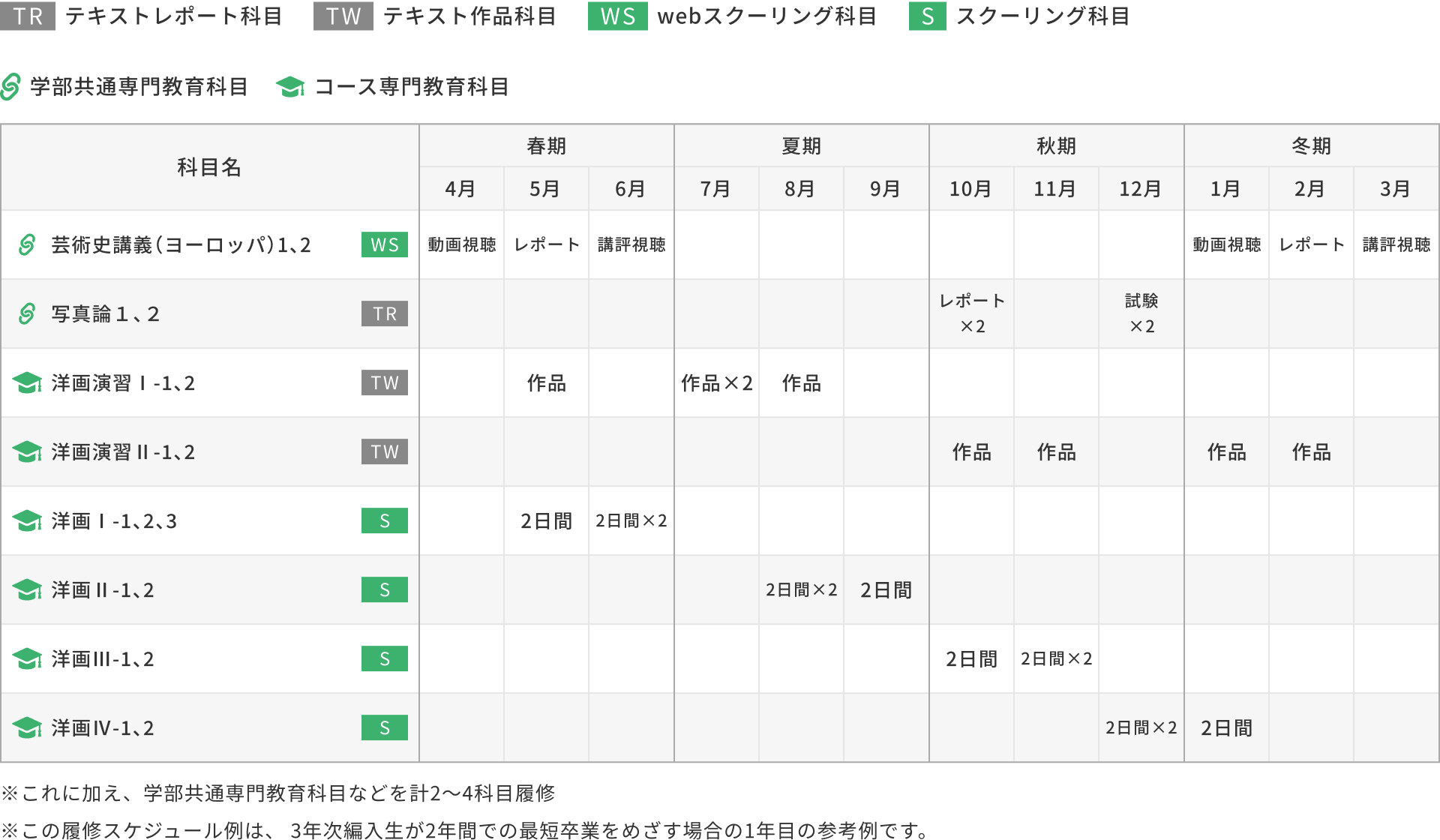The image size is (1440, 840).
Task: Click the link icon beside 学部共通専門教育科目
Action: (x=10, y=86)
